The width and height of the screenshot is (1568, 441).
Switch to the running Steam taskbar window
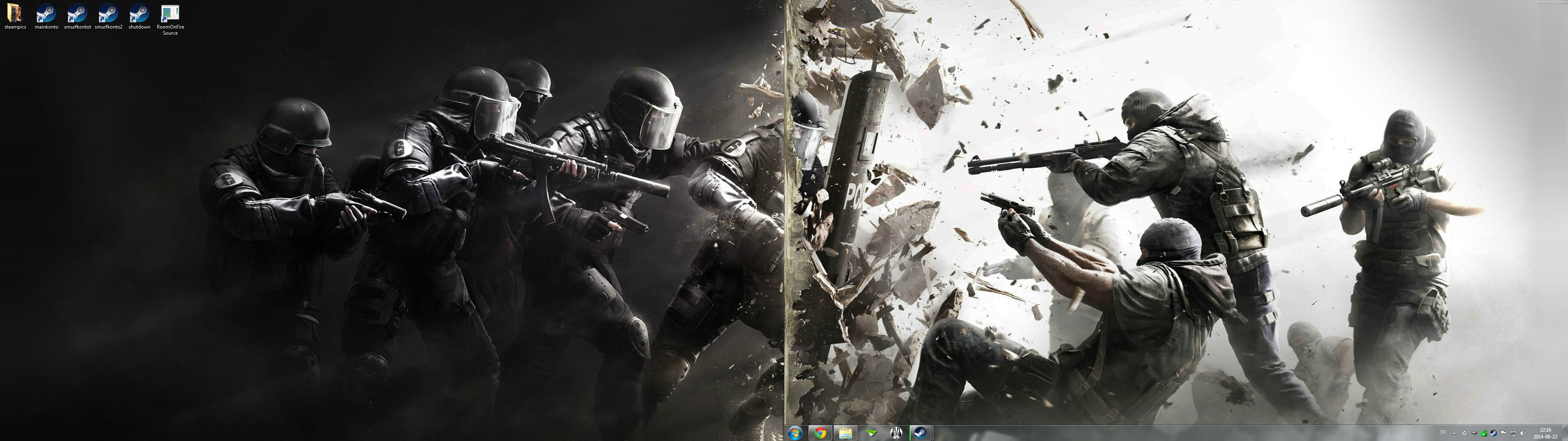coord(921,433)
